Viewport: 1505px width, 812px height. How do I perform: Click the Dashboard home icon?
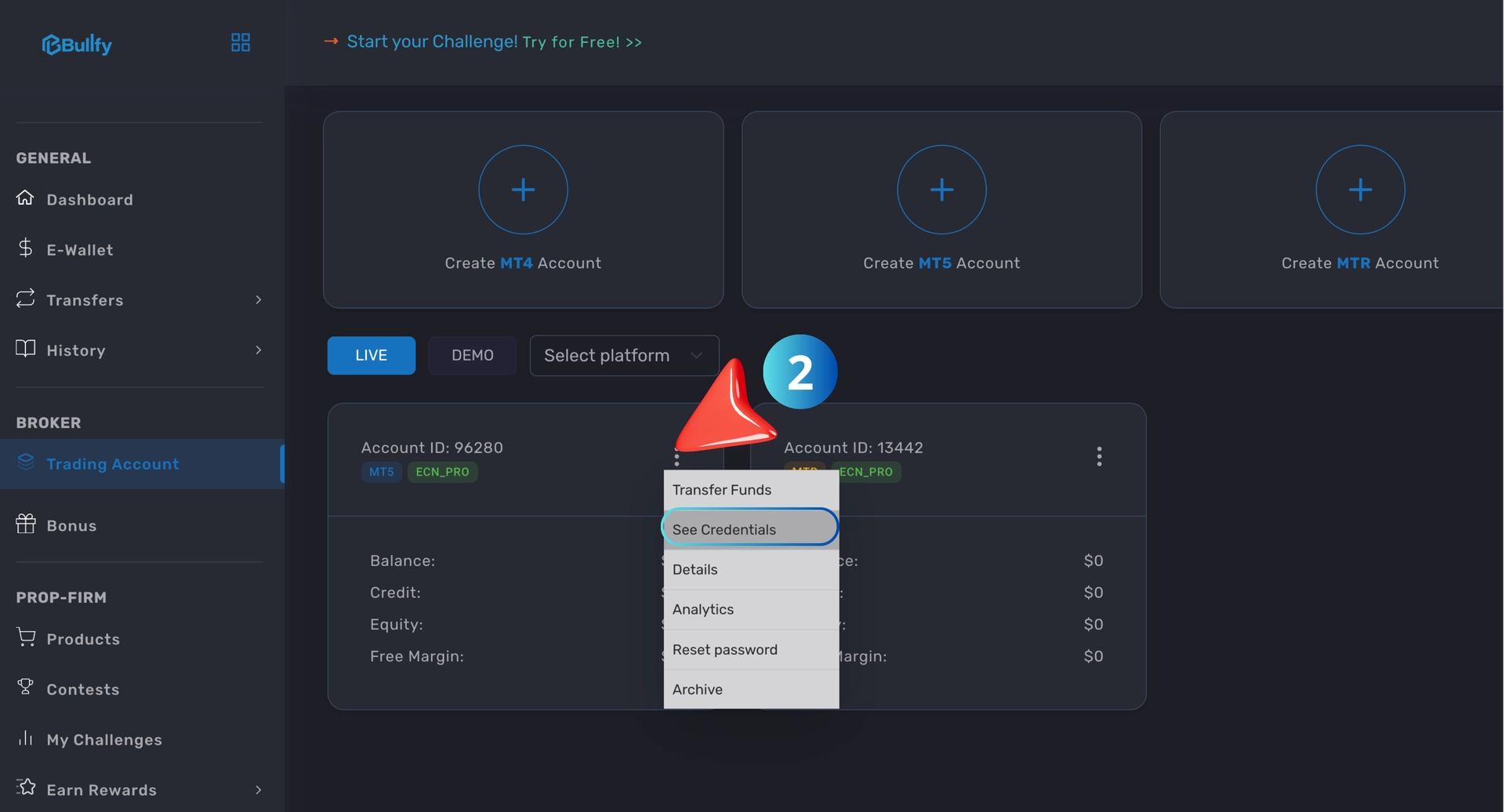25,198
